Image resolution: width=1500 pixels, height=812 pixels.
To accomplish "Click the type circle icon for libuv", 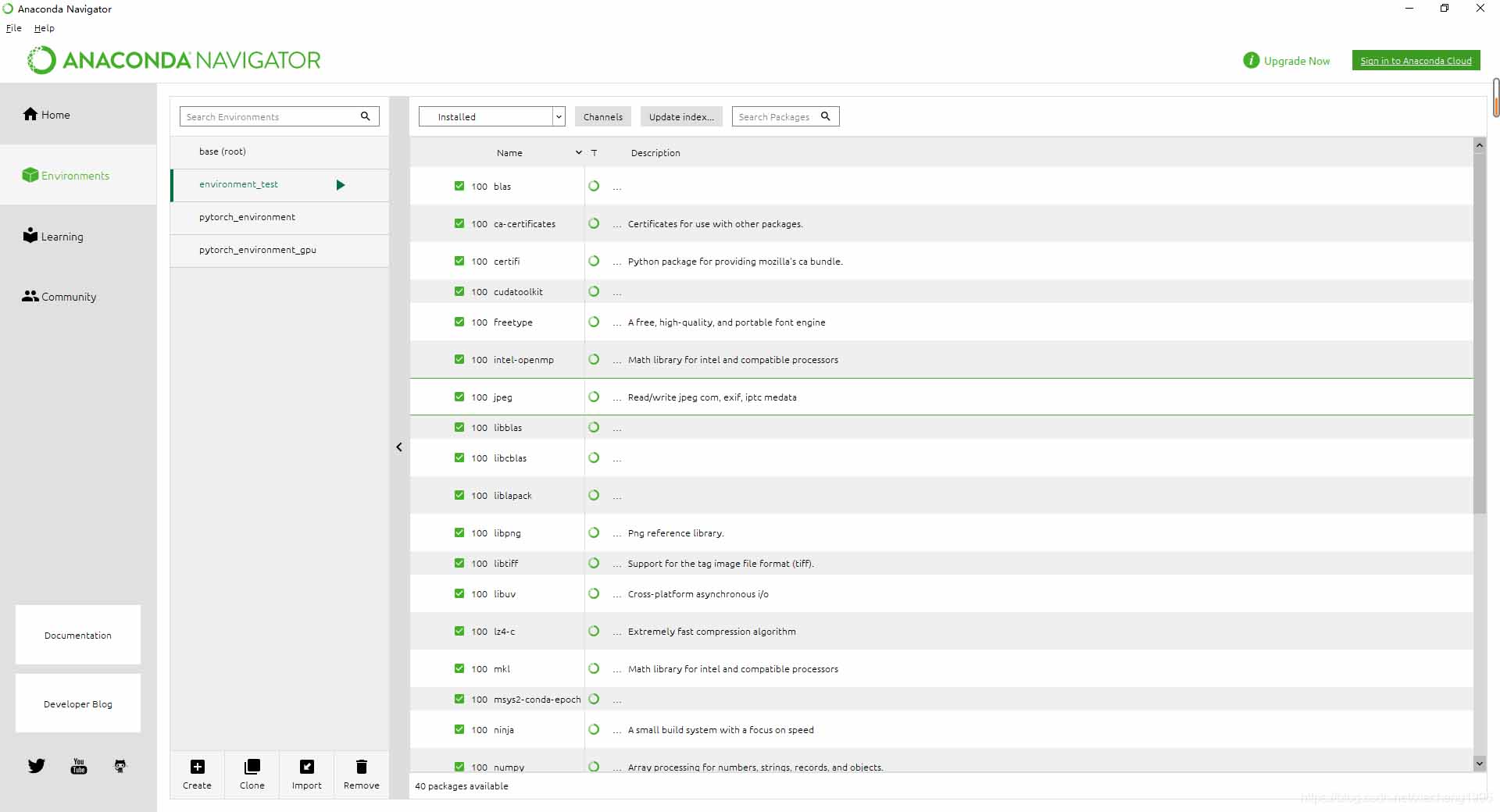I will point(594,593).
